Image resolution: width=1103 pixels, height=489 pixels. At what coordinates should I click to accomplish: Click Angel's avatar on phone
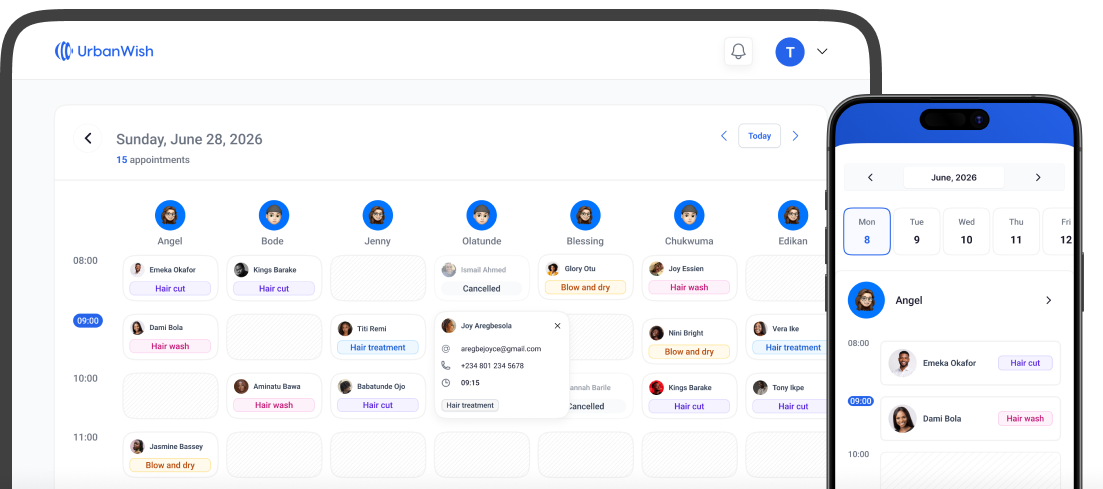(867, 300)
